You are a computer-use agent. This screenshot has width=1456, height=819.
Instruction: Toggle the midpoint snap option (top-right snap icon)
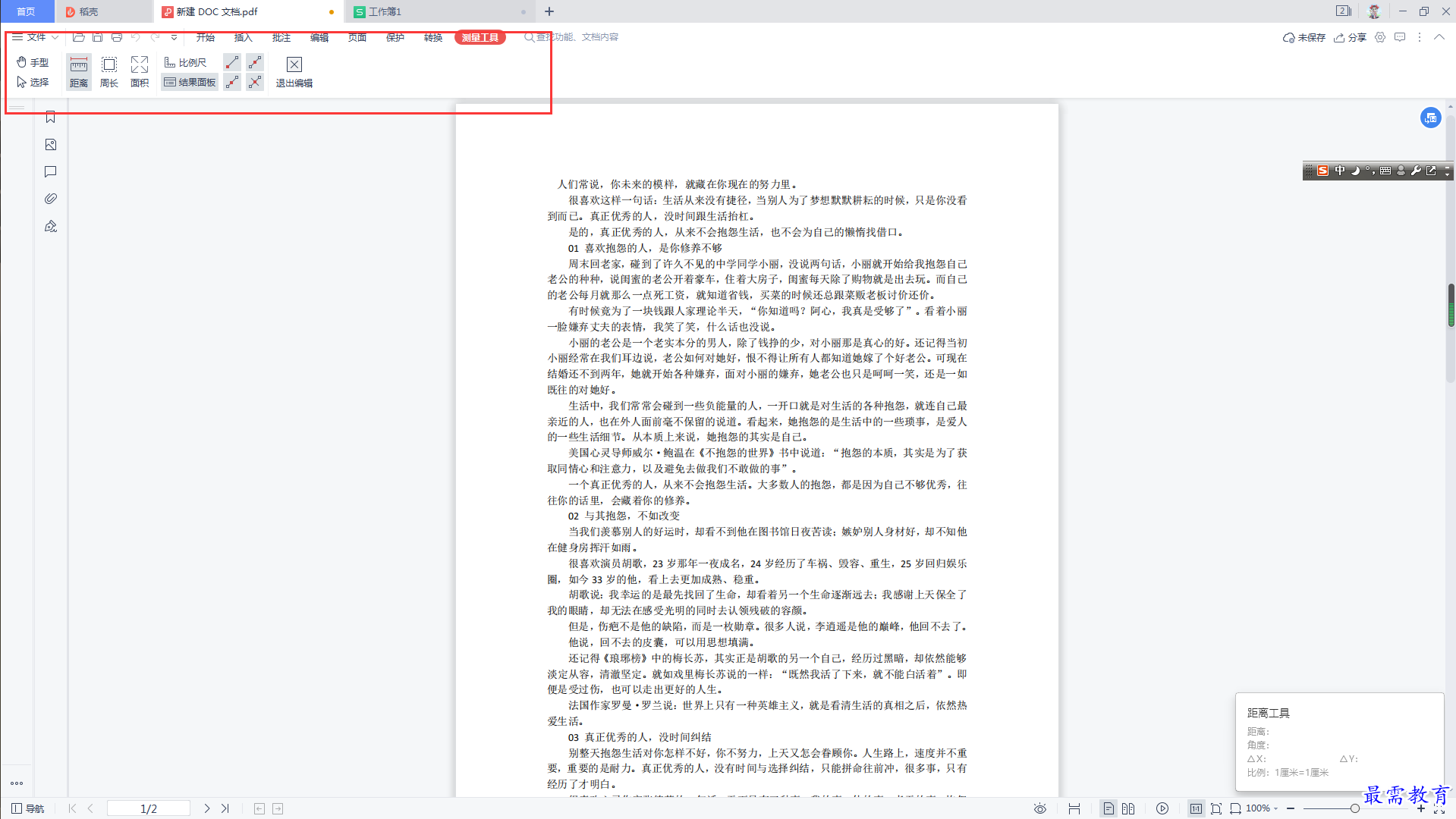256,62
